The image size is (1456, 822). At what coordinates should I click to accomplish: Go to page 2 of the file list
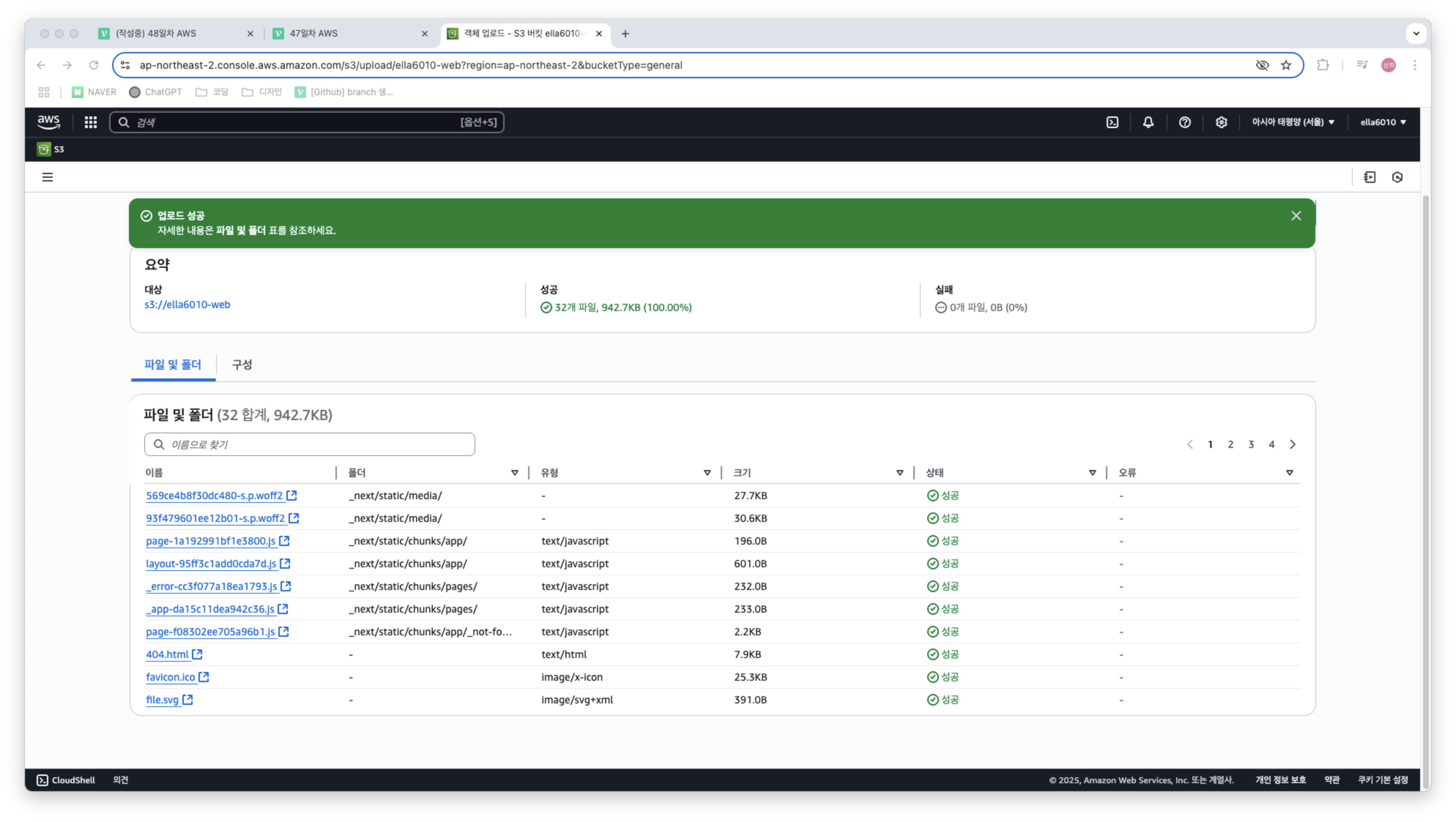click(1230, 445)
